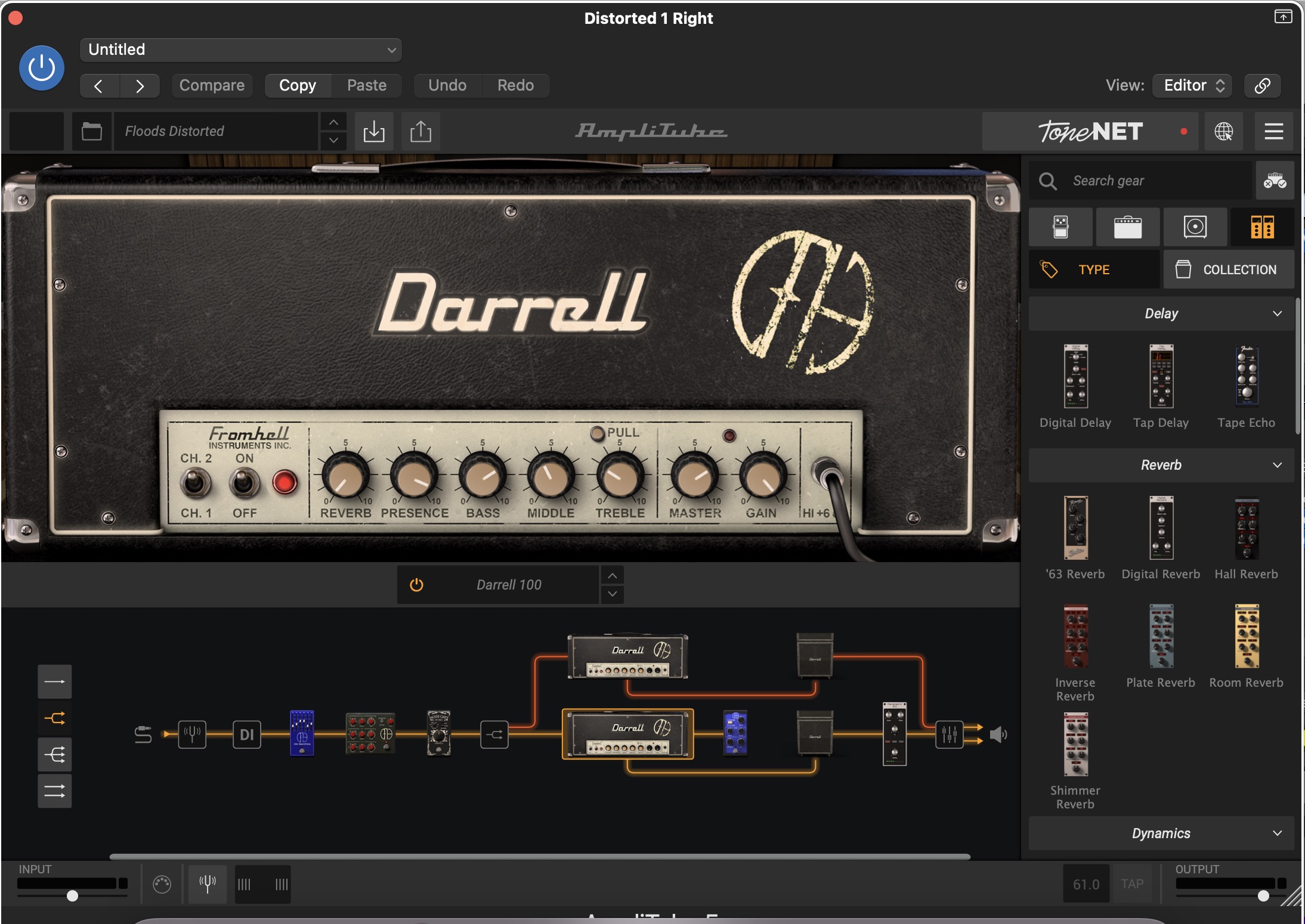Choose the single serial chain routing icon
Screen dimensions: 1305x924
54,681
